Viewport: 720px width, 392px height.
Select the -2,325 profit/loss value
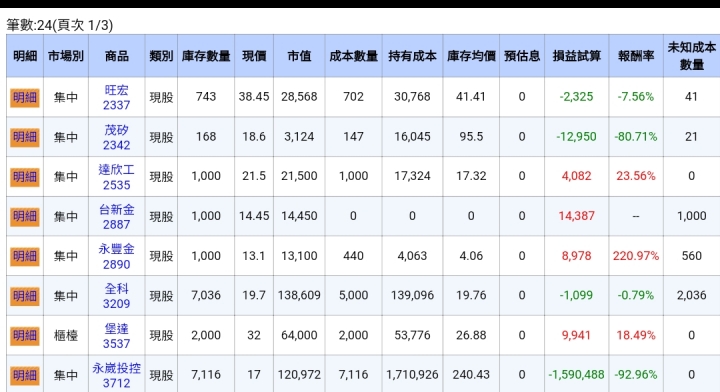(x=576, y=97)
